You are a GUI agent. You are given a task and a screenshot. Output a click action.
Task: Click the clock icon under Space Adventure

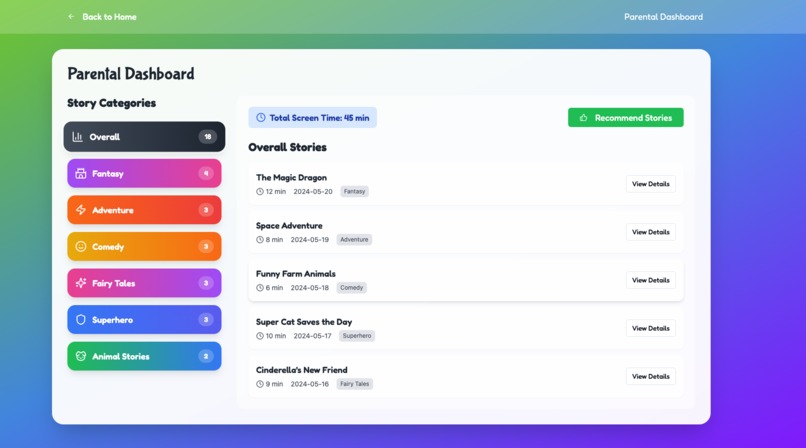pos(260,239)
